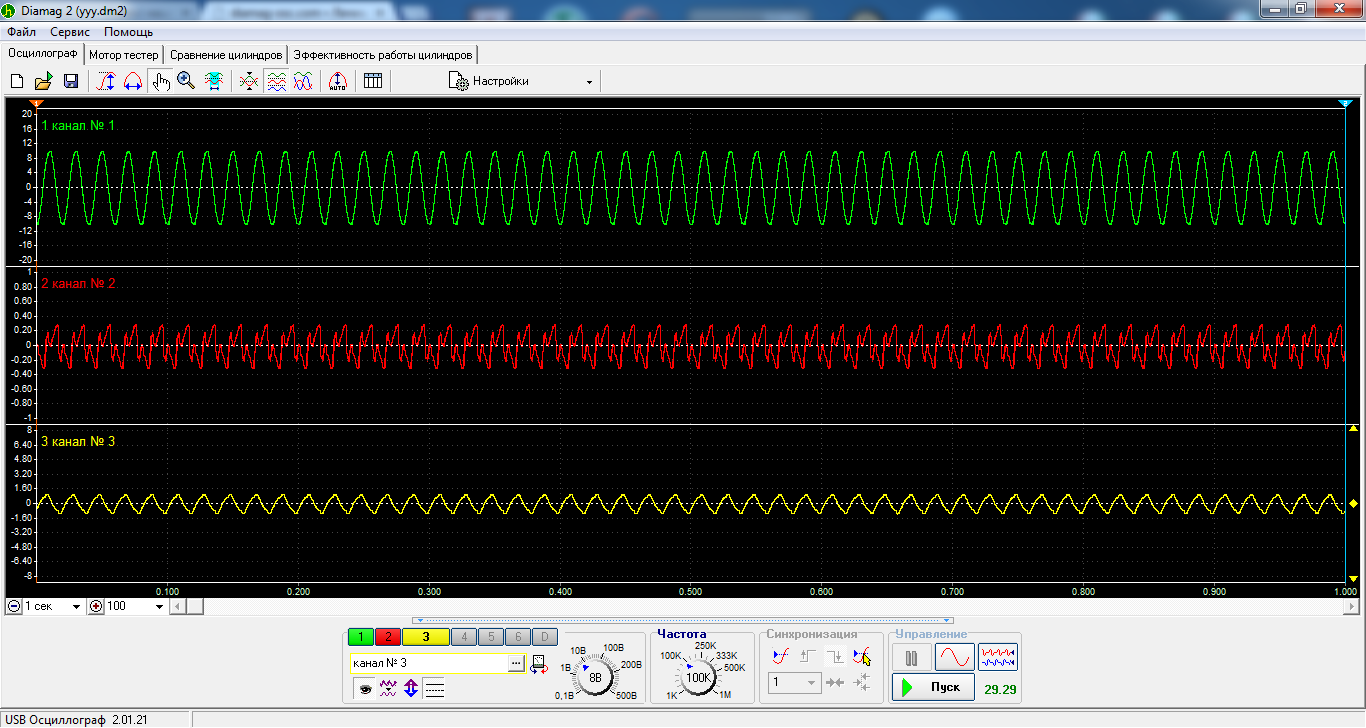Save oscillogram with the floppy disk icon
Image resolution: width=1366 pixels, height=728 pixels.
coord(71,81)
